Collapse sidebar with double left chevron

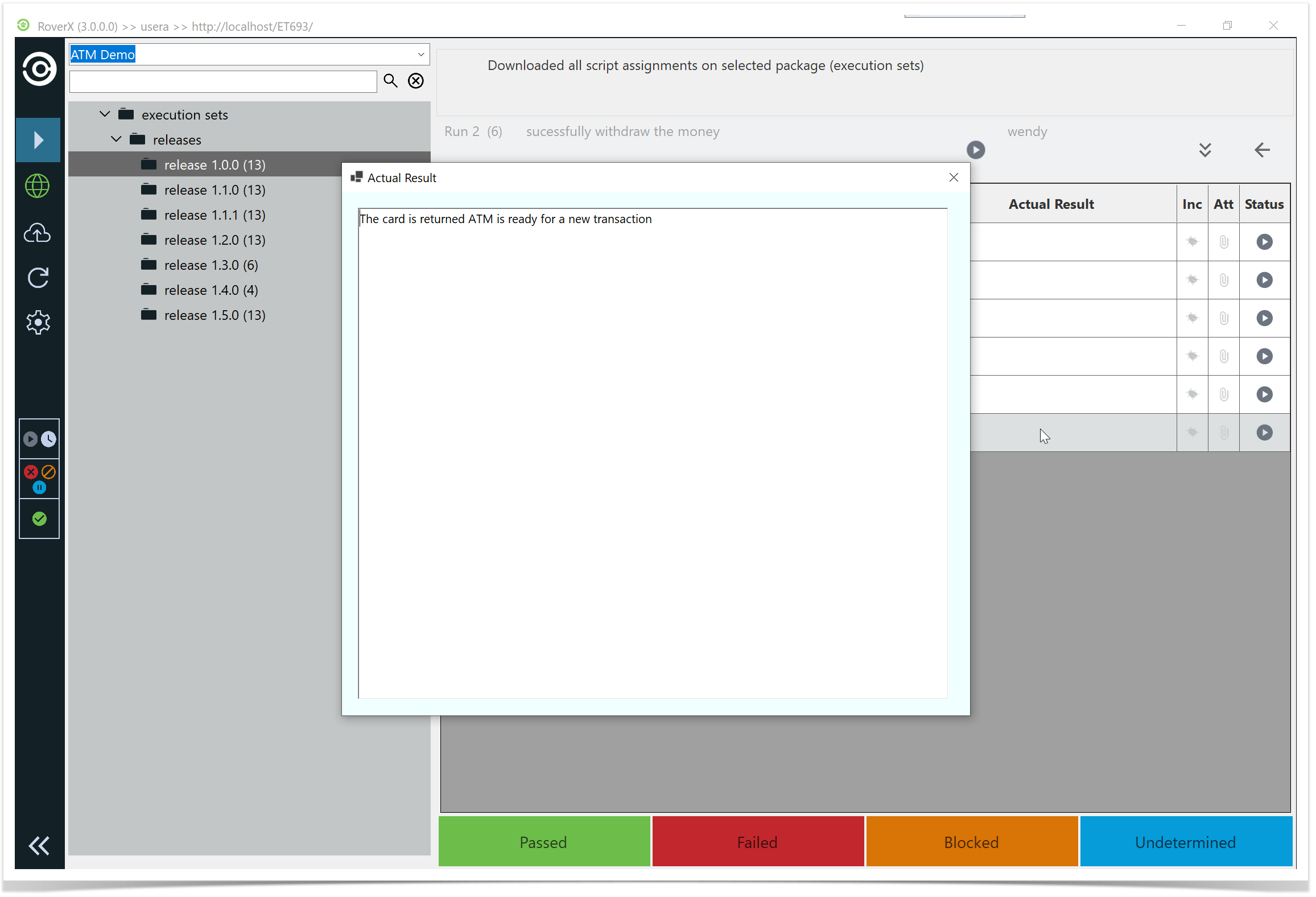coord(39,846)
